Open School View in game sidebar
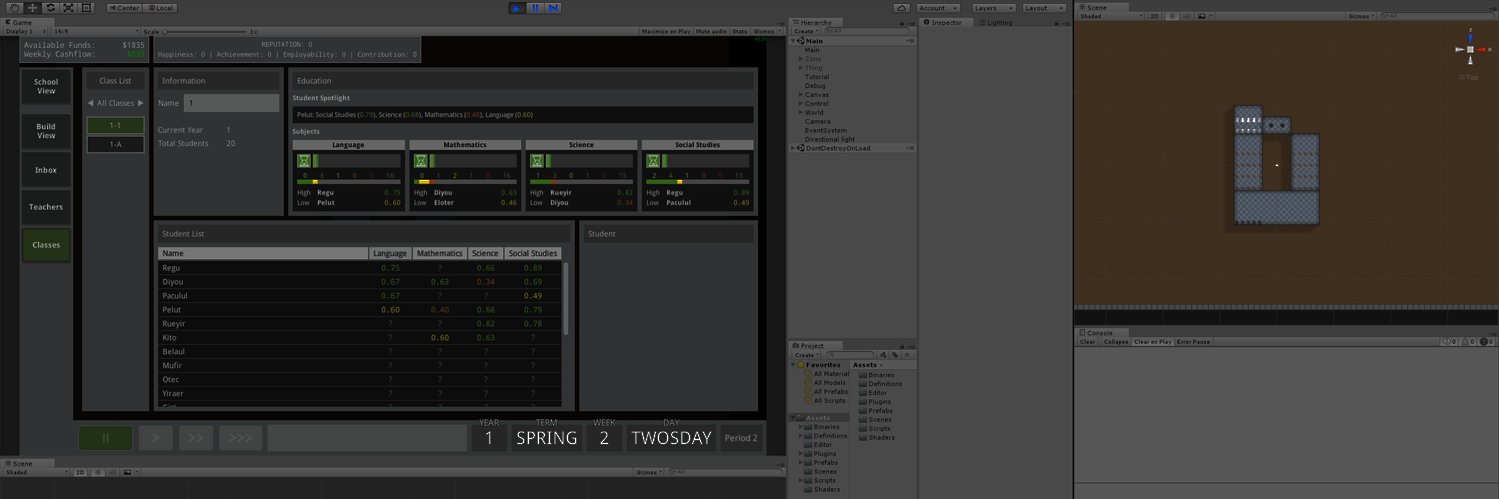The height and width of the screenshot is (499, 1499). [46, 87]
